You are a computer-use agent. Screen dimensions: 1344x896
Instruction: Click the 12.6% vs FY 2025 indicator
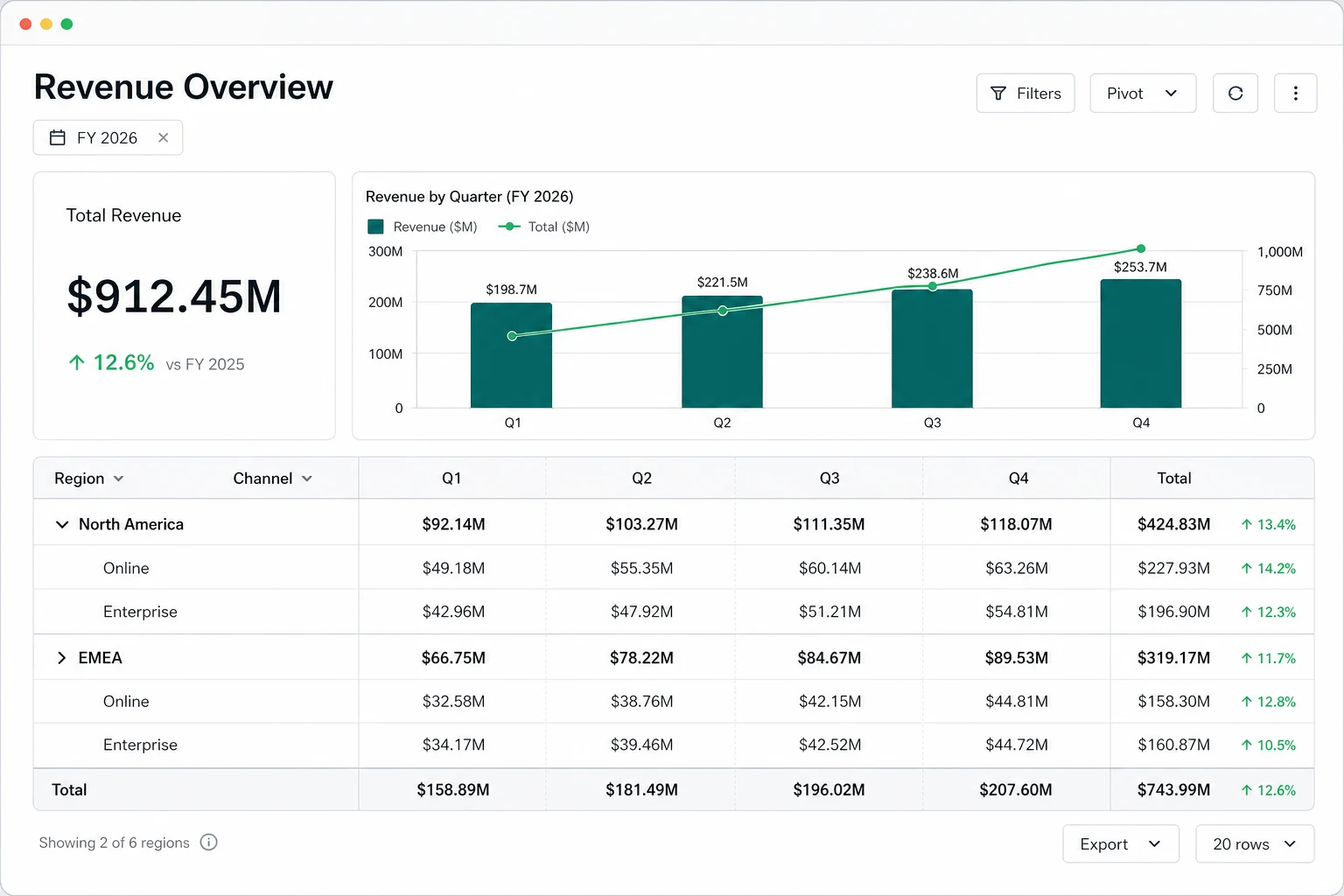pos(157,363)
